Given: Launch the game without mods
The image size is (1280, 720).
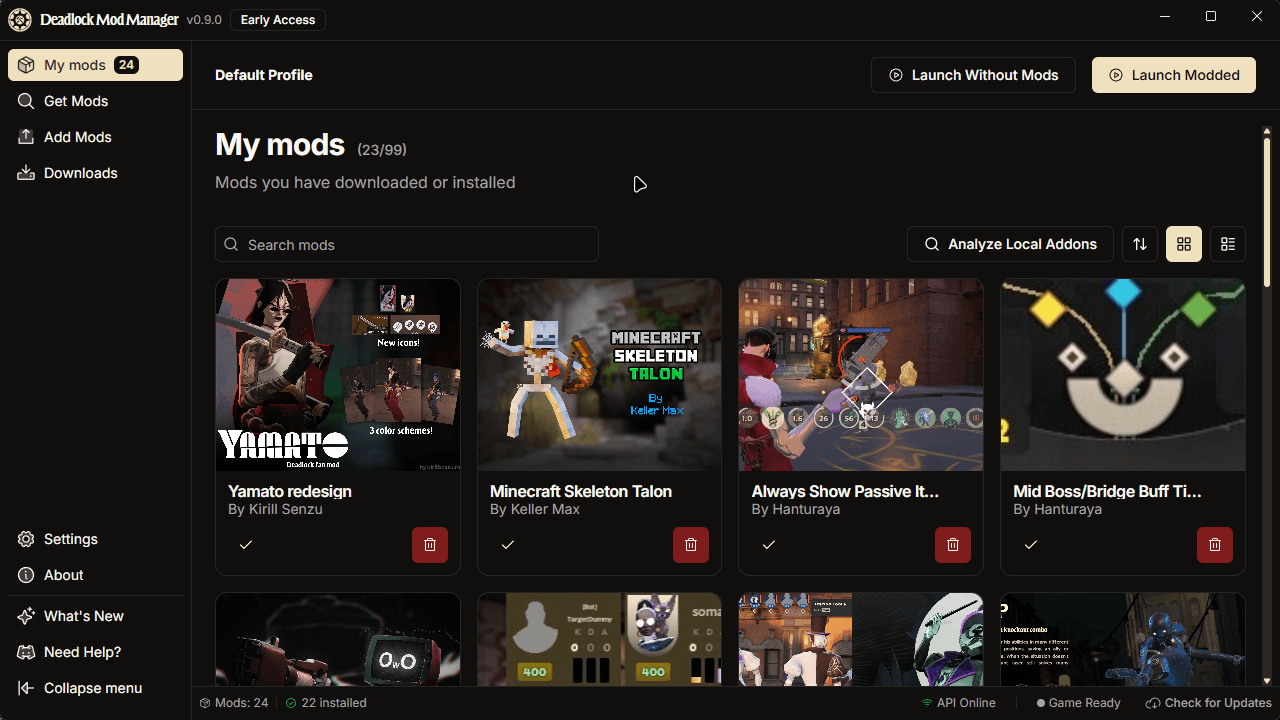Looking at the screenshot, I should pyautogui.click(x=973, y=75).
